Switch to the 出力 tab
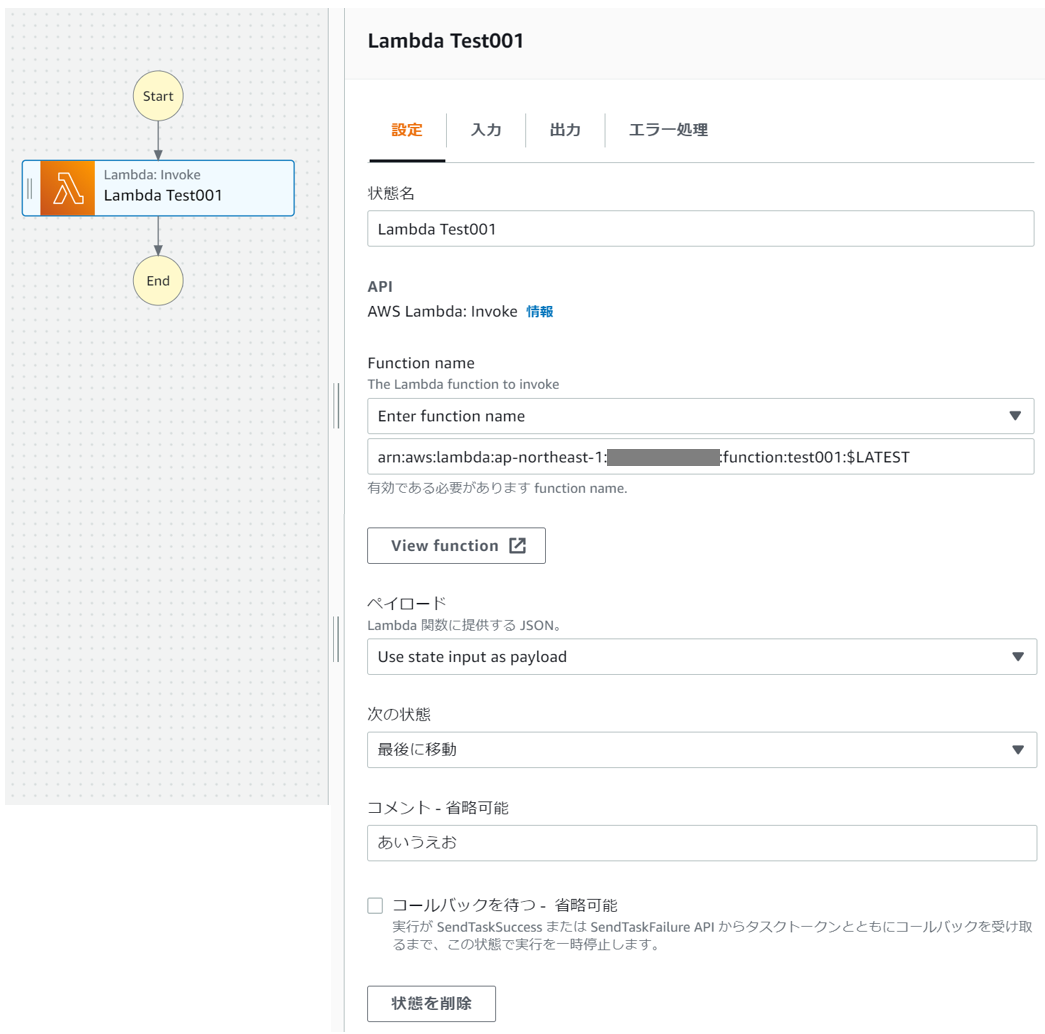Viewport: 1045px width, 1034px height. tap(565, 130)
